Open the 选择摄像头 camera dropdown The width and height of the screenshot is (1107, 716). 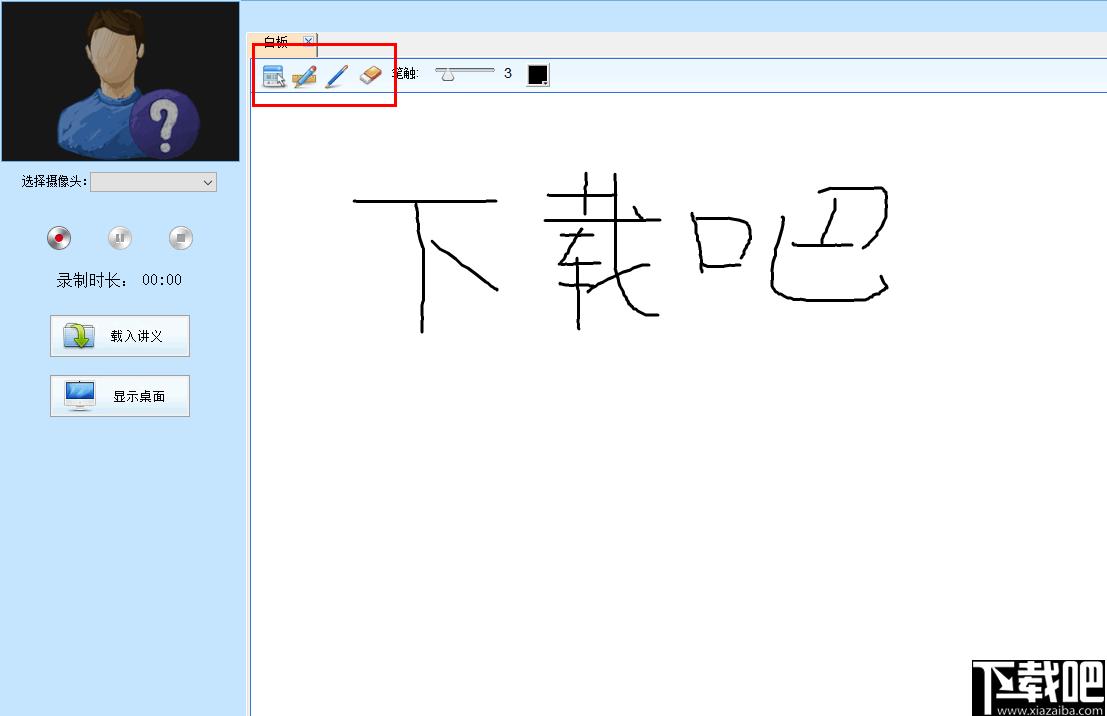coord(153,182)
